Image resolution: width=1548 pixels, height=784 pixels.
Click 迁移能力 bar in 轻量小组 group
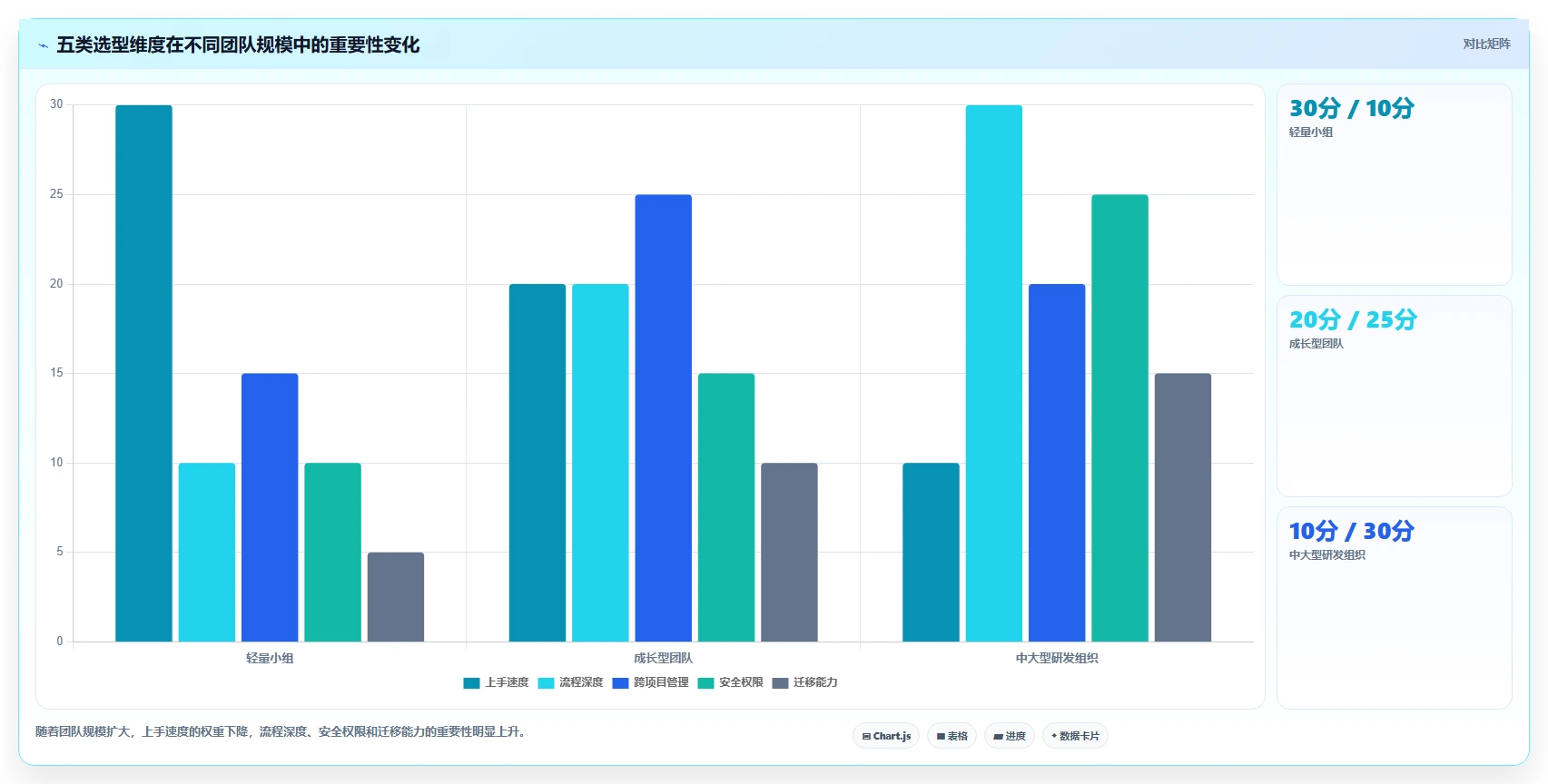(396, 597)
